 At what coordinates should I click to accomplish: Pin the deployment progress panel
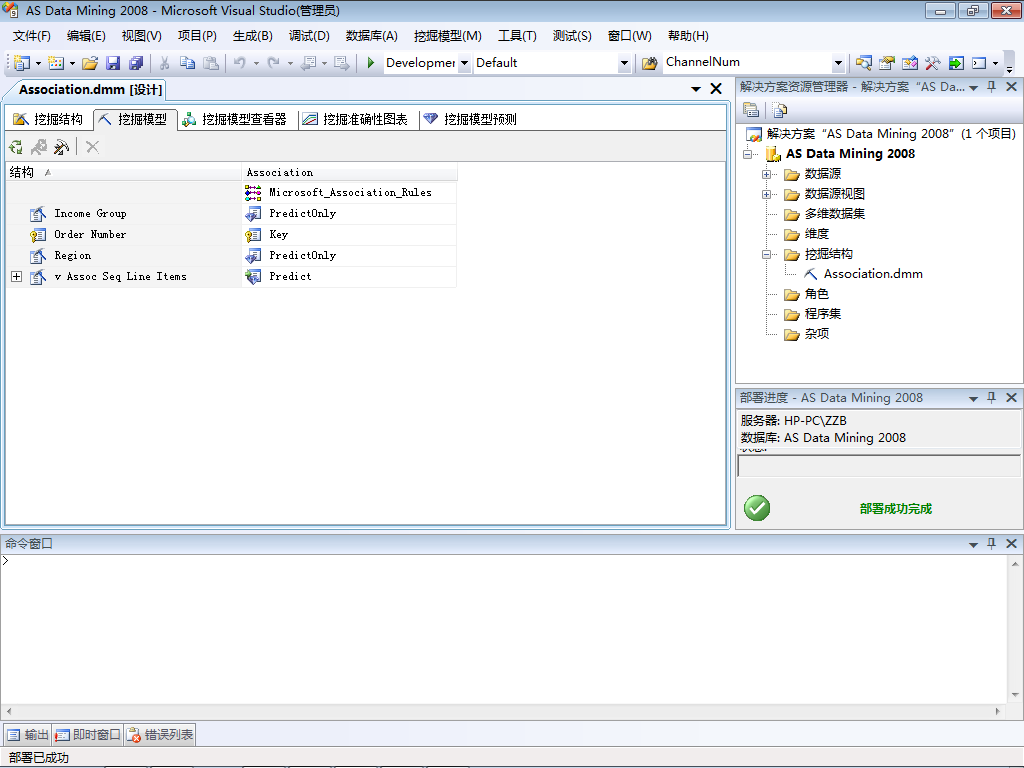[991, 397]
